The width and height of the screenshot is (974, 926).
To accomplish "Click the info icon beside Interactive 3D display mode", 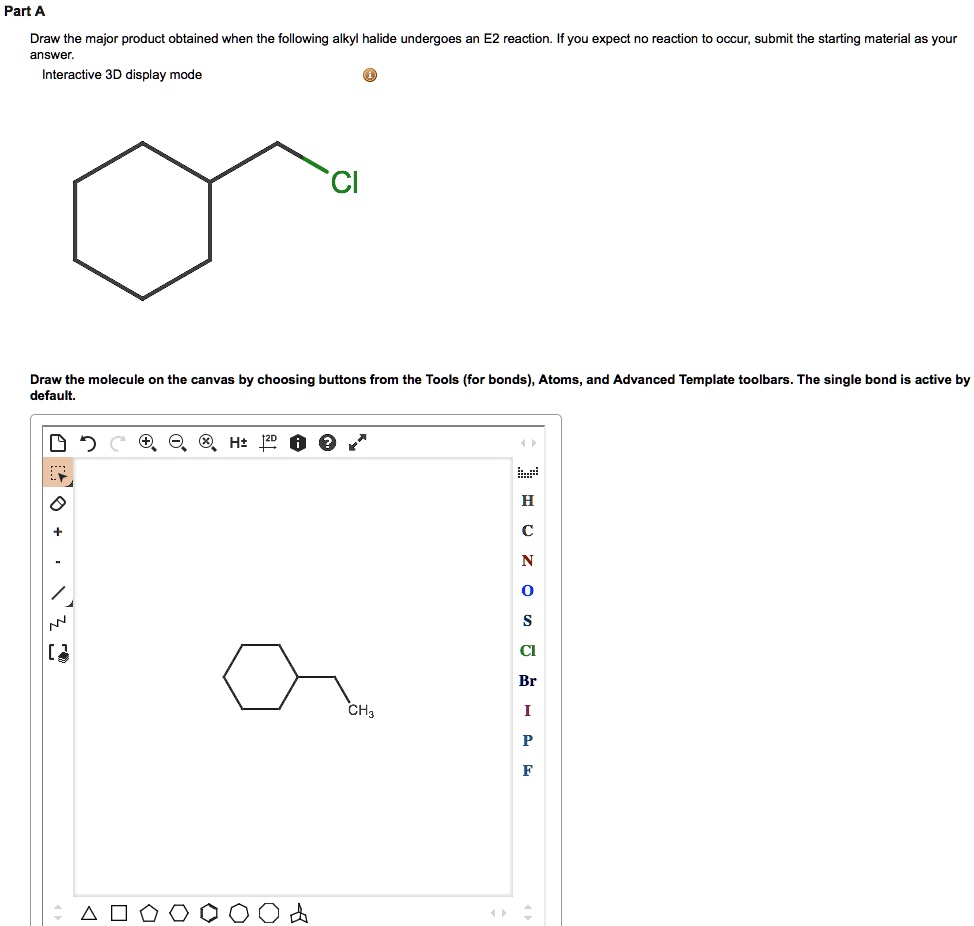I will point(369,74).
